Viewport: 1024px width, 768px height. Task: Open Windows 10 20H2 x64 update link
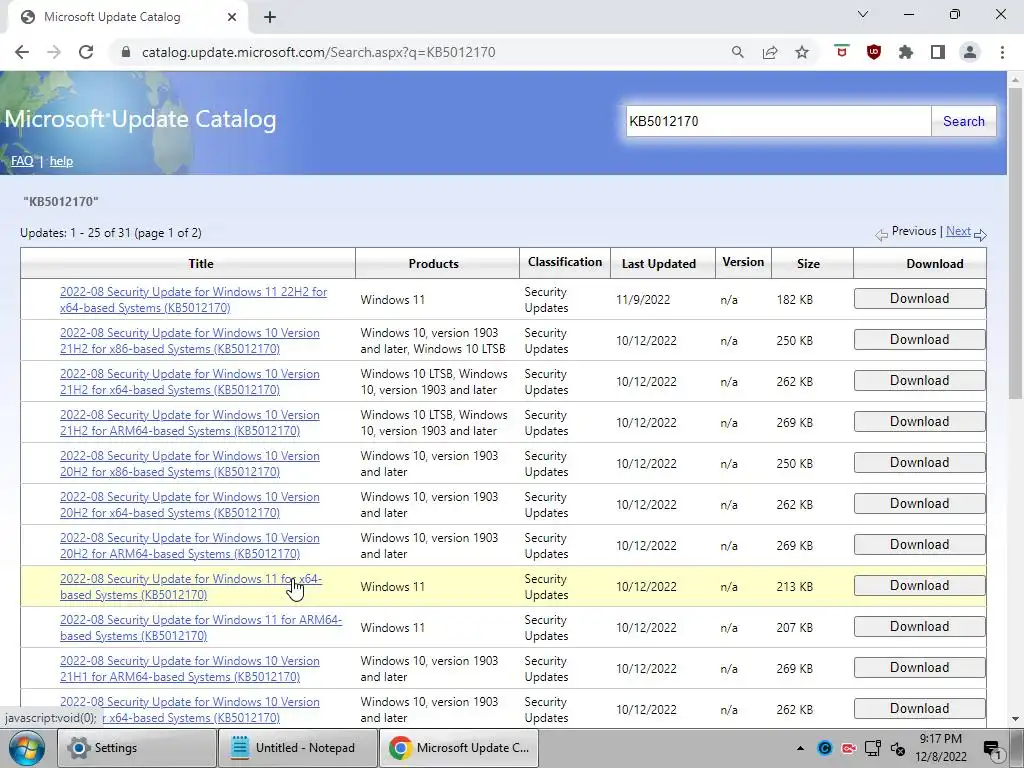[189, 505]
